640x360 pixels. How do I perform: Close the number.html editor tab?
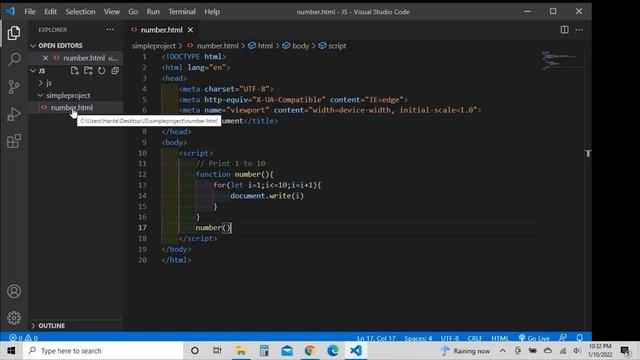(x=190, y=30)
